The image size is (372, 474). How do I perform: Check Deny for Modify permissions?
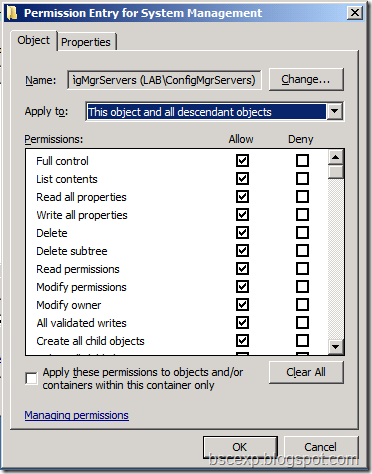(302, 287)
